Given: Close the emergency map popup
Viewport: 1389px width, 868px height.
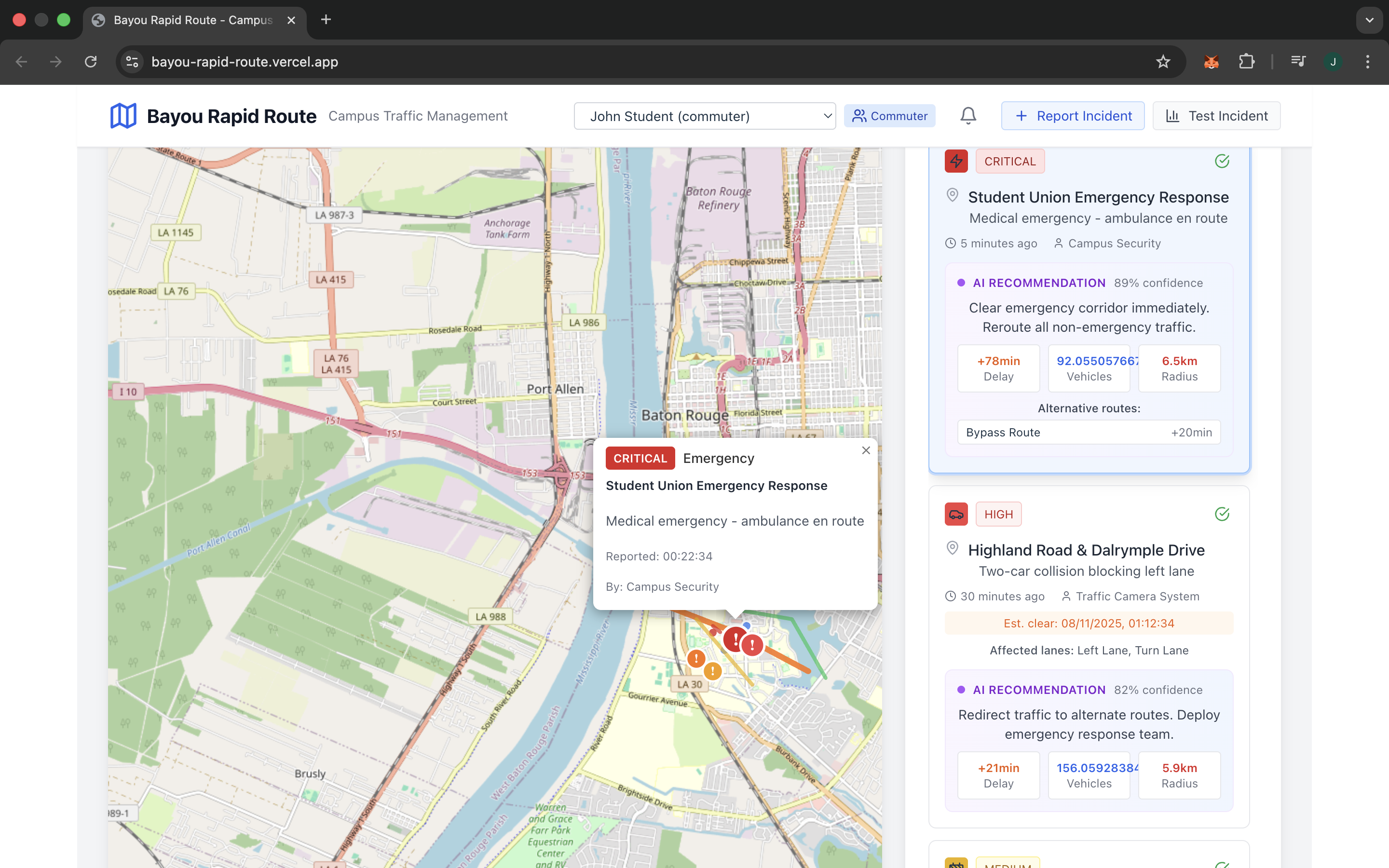Looking at the screenshot, I should [866, 451].
